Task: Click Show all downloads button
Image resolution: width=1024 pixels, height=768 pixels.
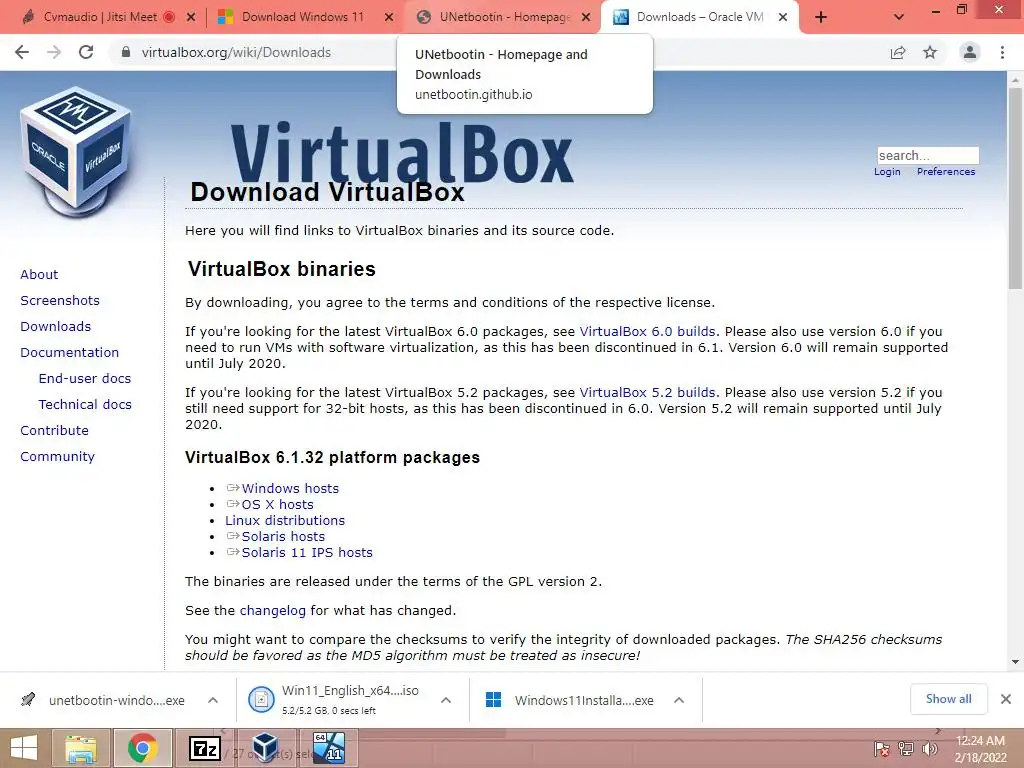Action: pyautogui.click(x=948, y=699)
